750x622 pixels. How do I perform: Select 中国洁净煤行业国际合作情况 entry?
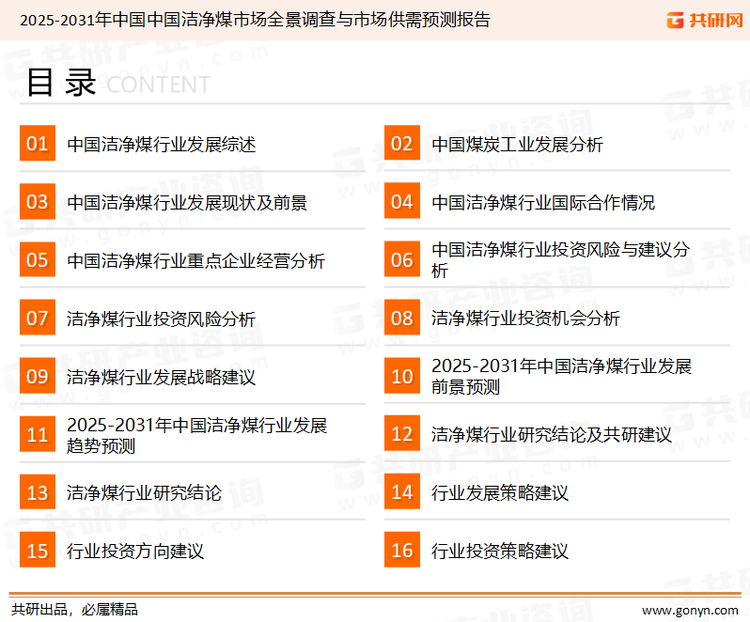pyautogui.click(x=543, y=202)
